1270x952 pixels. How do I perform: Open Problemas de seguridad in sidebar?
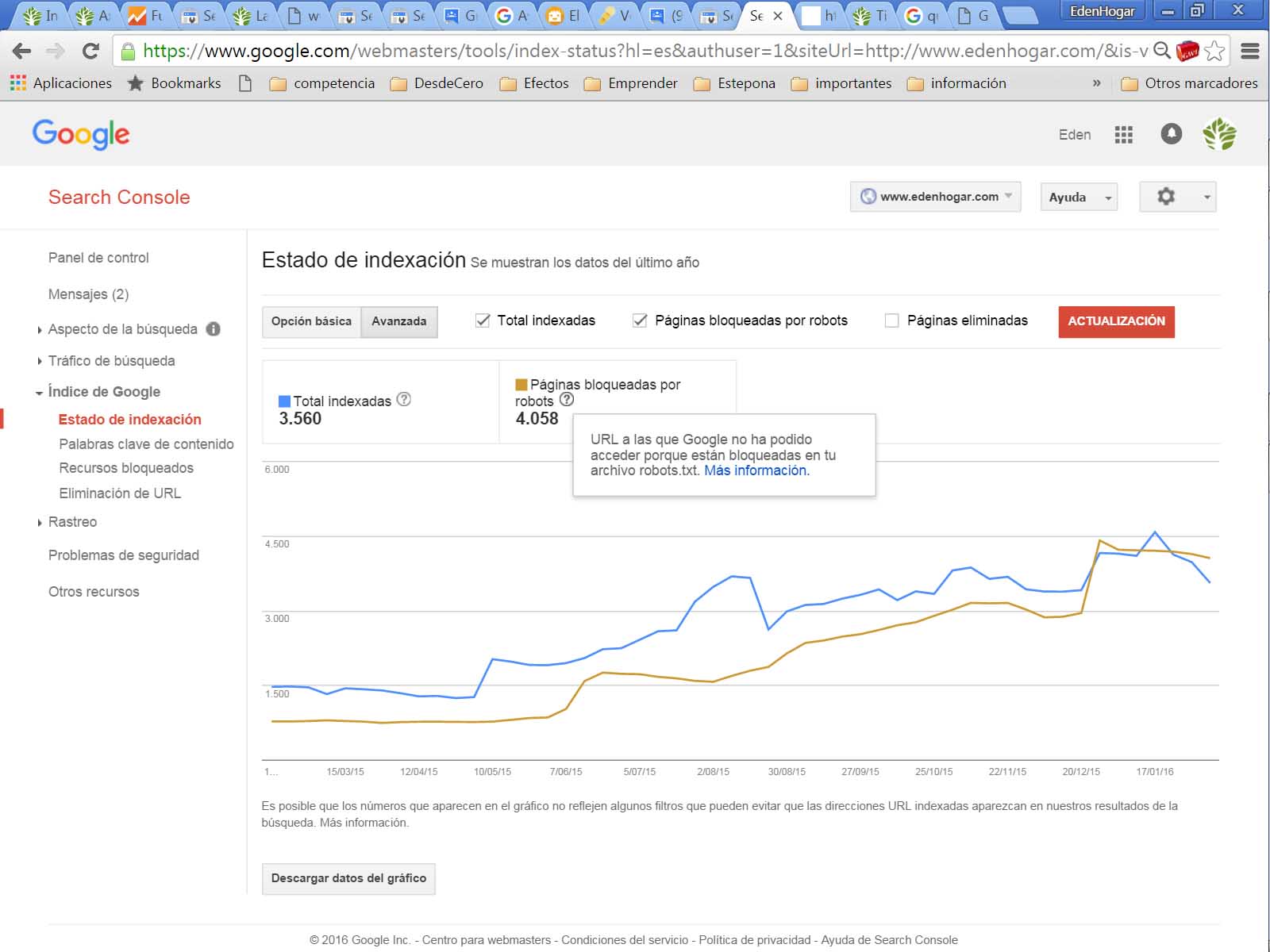click(x=124, y=555)
